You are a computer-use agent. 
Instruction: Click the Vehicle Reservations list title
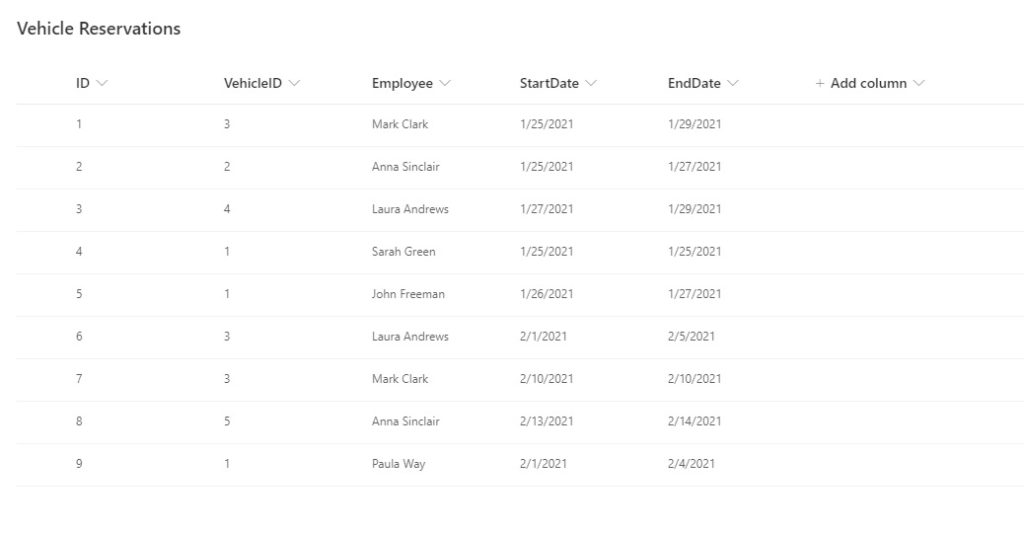pos(99,29)
